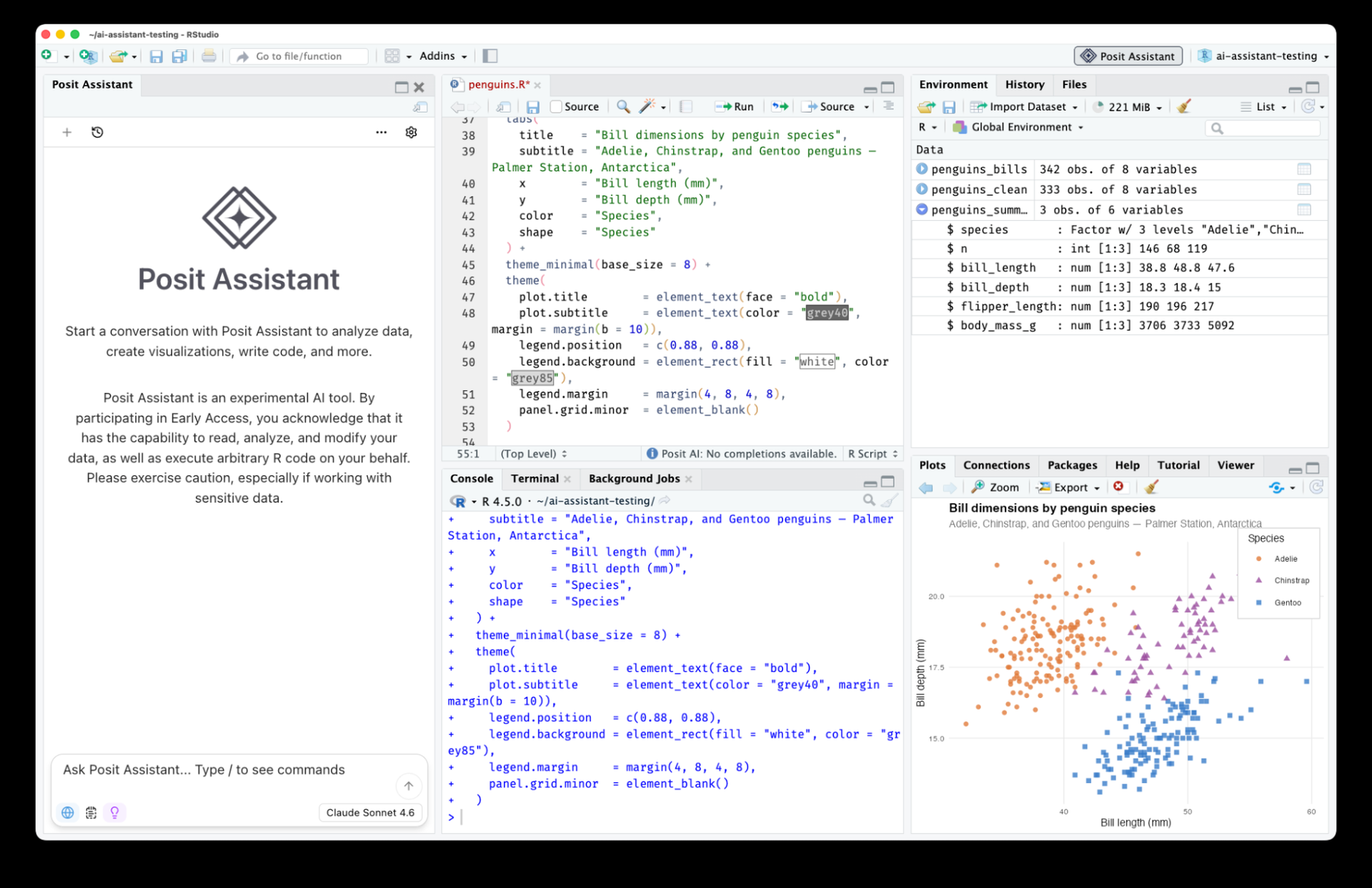Viewport: 1372px width, 888px height.
Task: Open ai-assistant-testing project dropdown
Action: 1265,56
